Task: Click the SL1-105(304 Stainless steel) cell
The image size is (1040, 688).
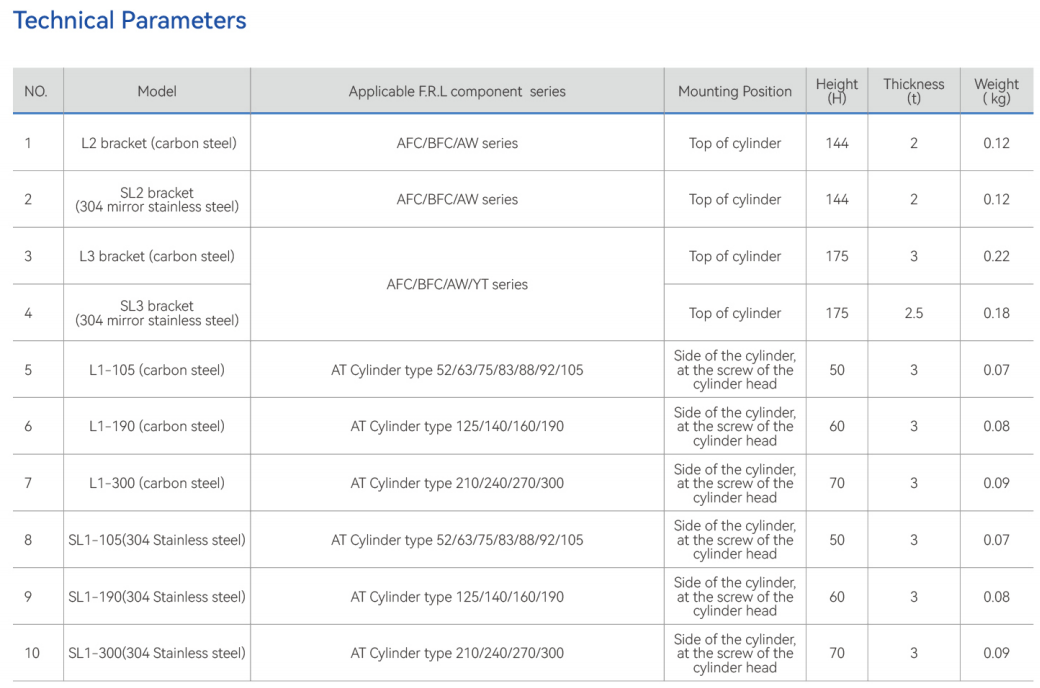Action: [157, 540]
